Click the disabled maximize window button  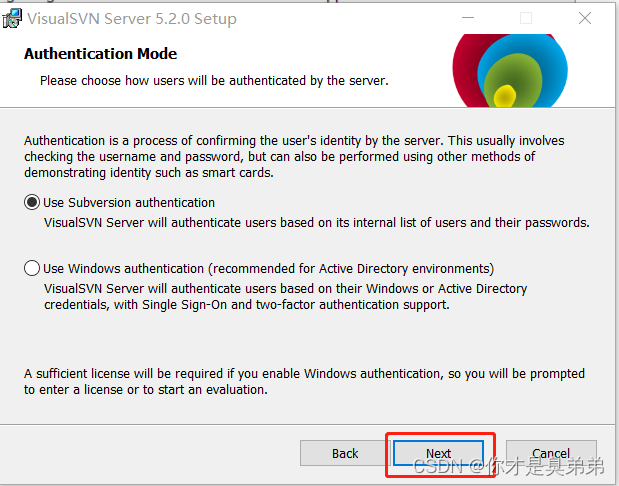(x=525, y=18)
